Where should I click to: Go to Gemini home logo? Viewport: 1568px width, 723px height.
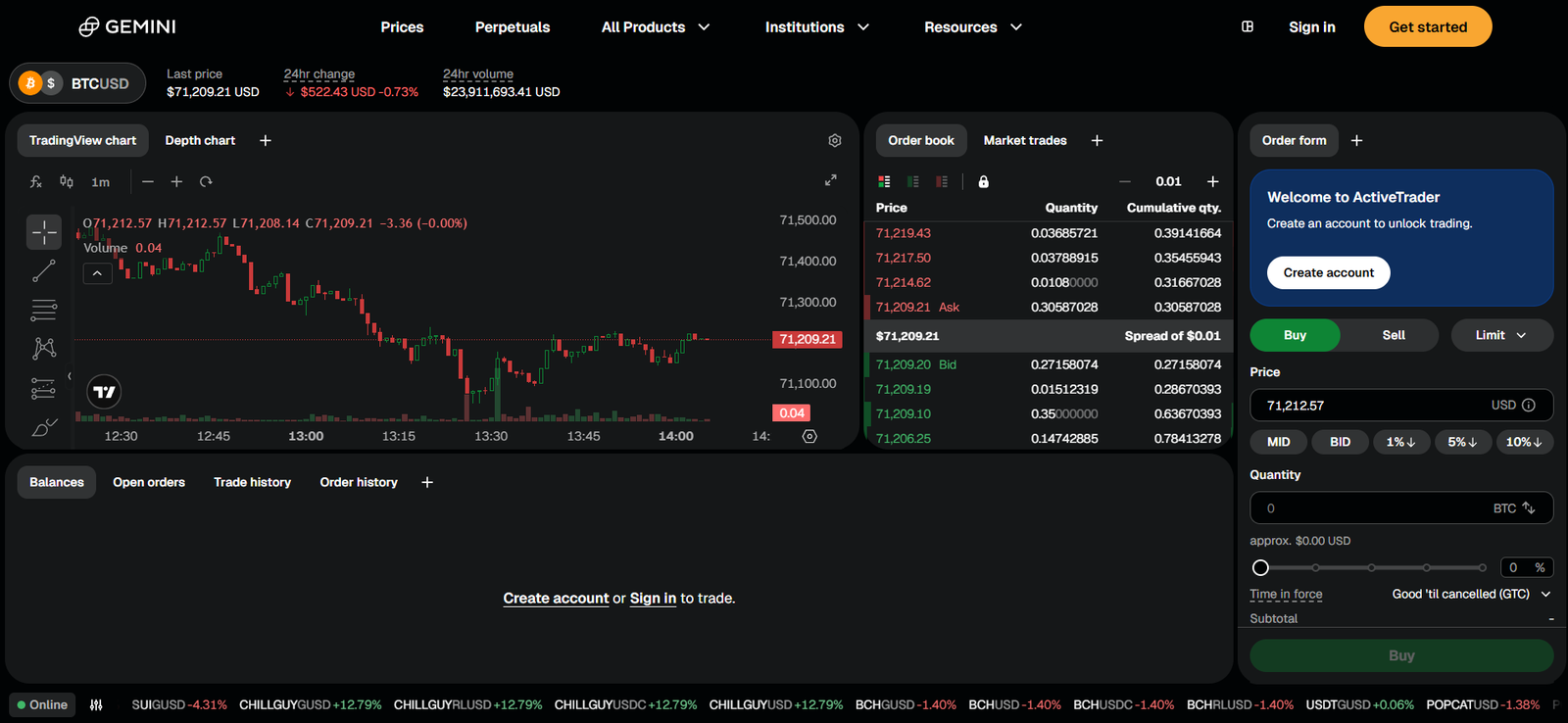click(127, 26)
